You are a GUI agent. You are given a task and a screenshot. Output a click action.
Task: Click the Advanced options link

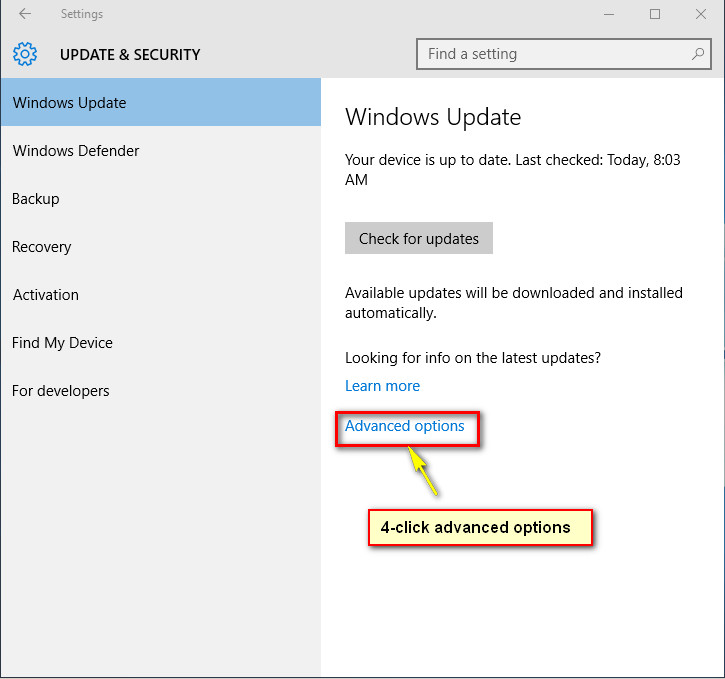(x=405, y=426)
